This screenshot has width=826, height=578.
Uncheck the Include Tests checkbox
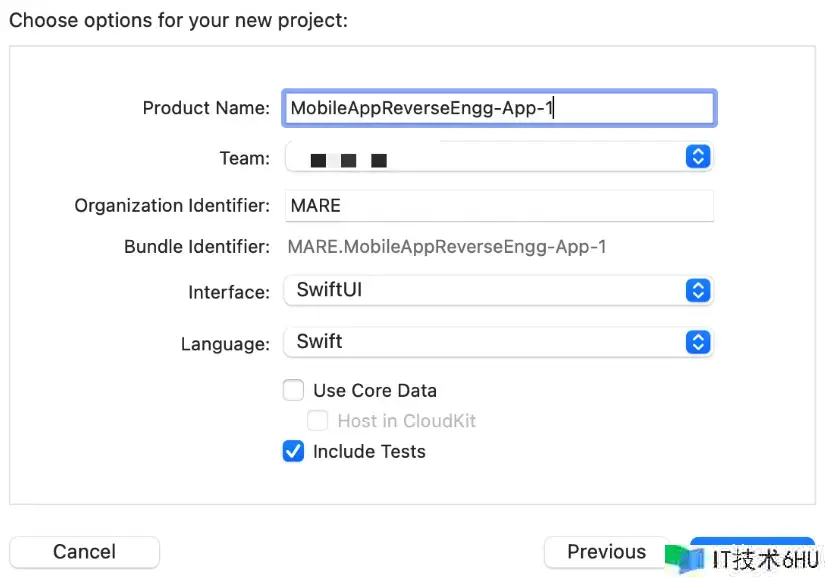pyautogui.click(x=293, y=452)
